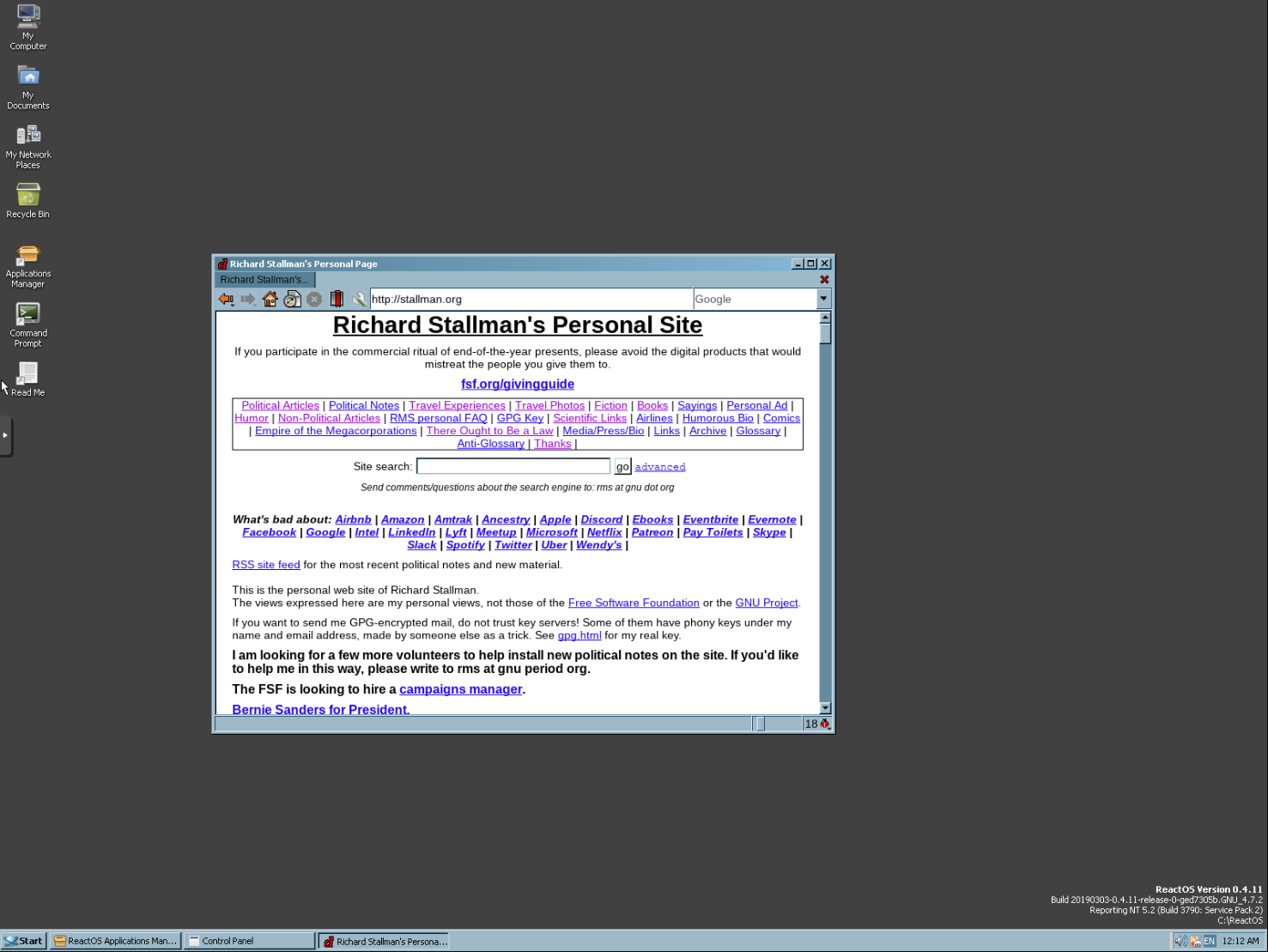
Task: Select Richard Stallman's Personal Page taskbar button
Action: click(x=384, y=941)
